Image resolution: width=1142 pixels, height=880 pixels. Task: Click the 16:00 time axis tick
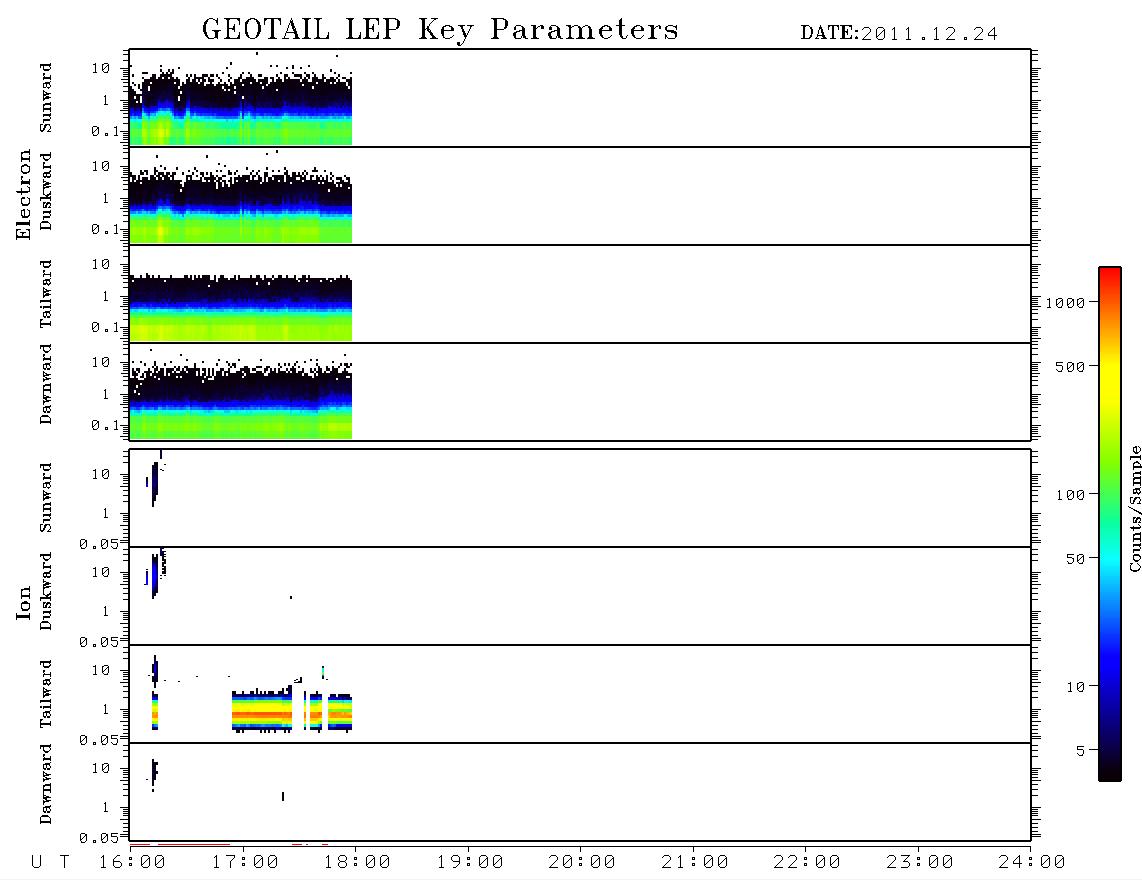pos(132,863)
